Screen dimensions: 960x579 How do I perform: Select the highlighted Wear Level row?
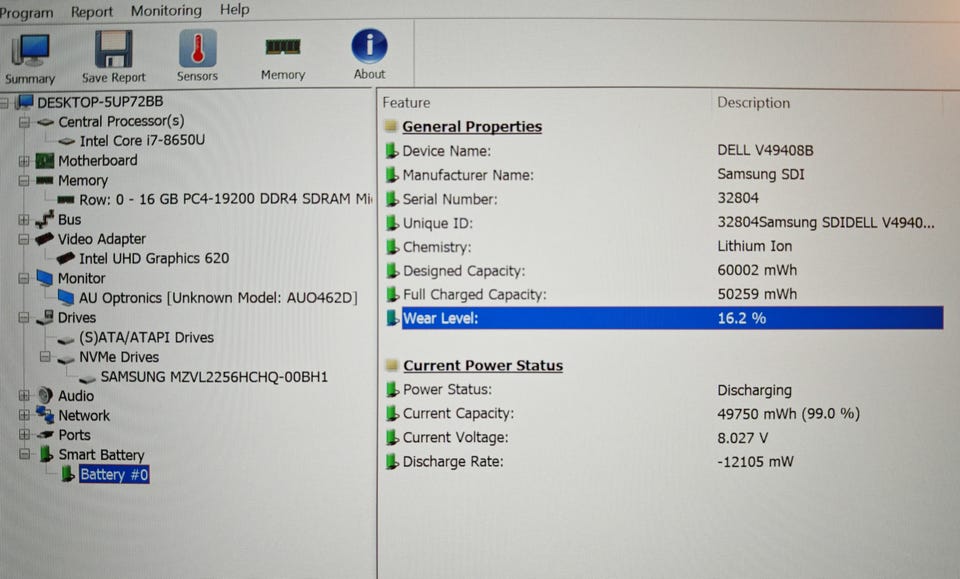(x=664, y=318)
